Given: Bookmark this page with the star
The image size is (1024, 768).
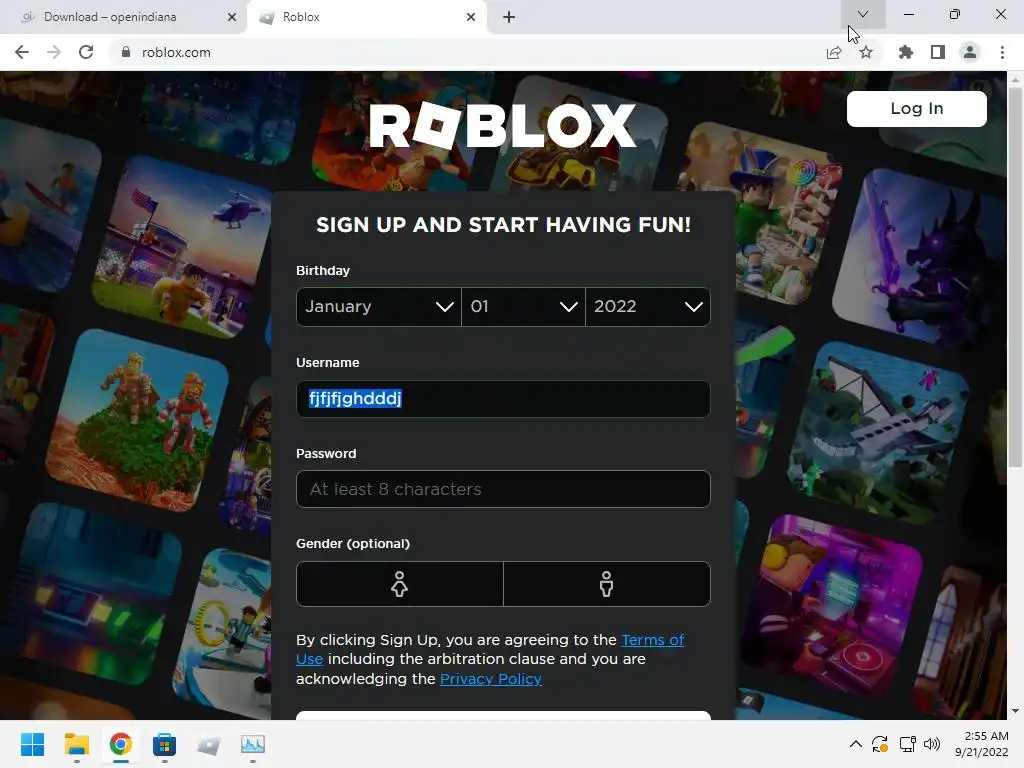Looking at the screenshot, I should click(x=866, y=52).
